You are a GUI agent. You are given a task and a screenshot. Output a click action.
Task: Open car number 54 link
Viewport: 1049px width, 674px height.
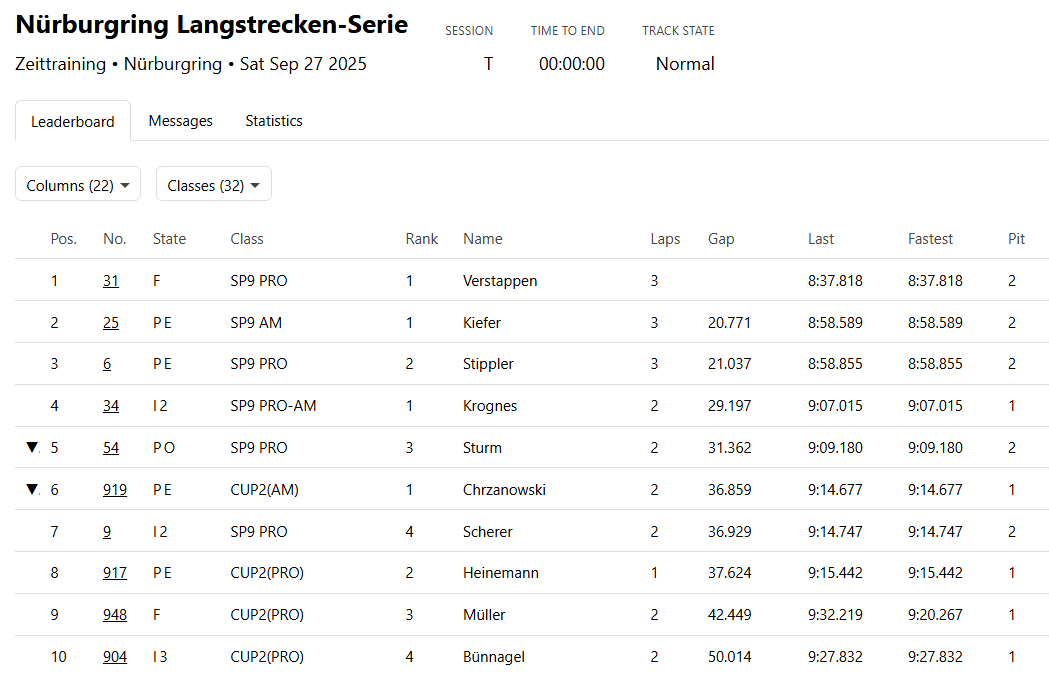tap(111, 448)
